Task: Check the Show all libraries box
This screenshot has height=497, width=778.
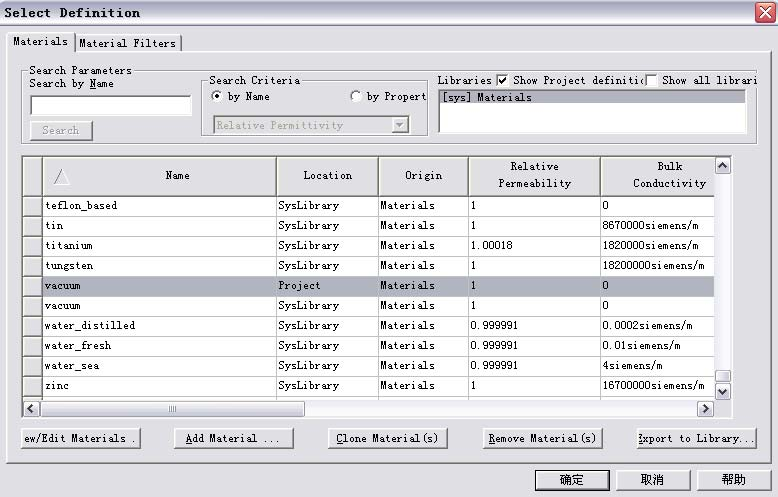Action: click(651, 80)
